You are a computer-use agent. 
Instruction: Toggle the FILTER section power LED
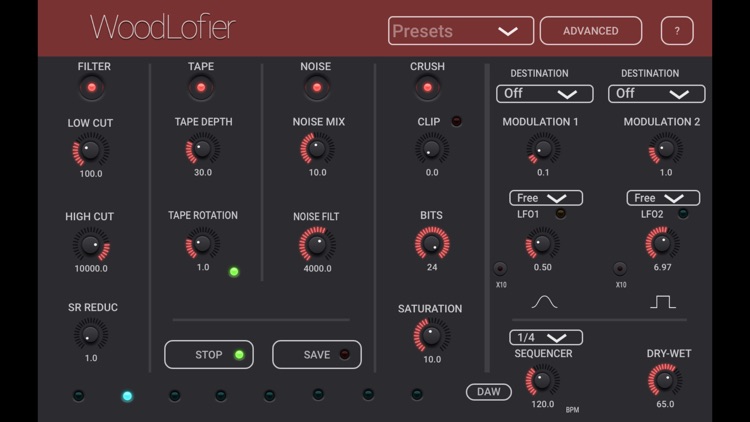coord(92,88)
